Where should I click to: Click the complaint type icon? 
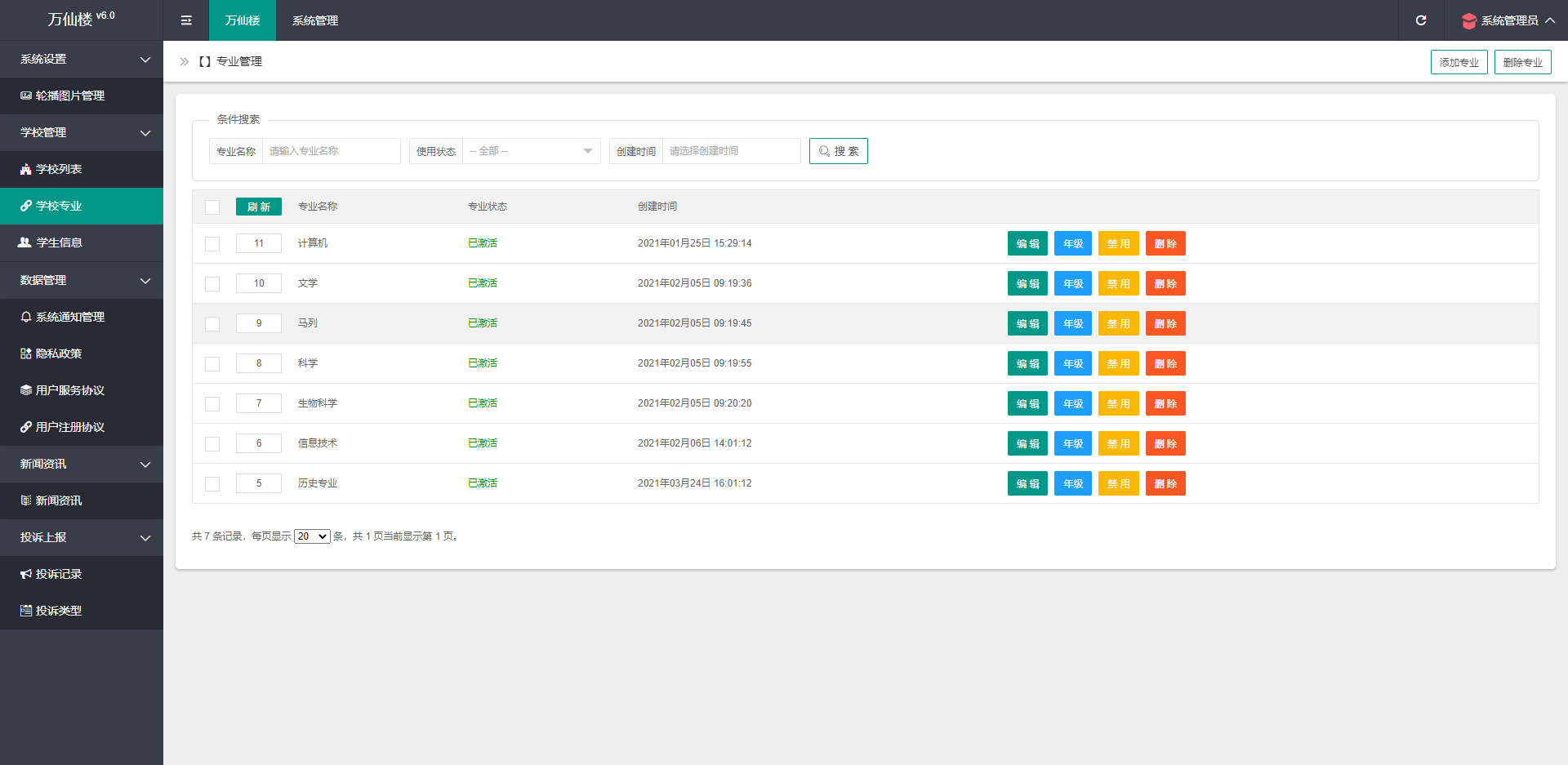[26, 611]
